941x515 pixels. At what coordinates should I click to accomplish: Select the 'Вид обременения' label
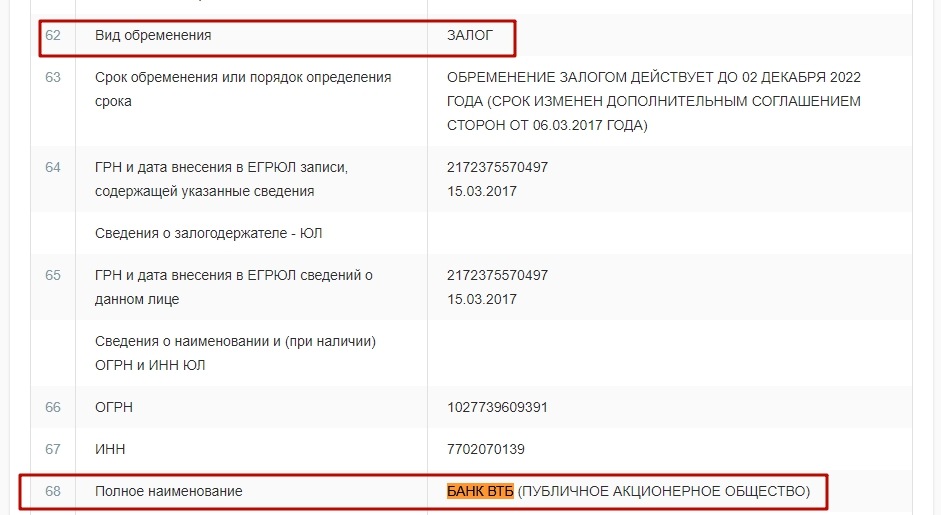[153, 35]
